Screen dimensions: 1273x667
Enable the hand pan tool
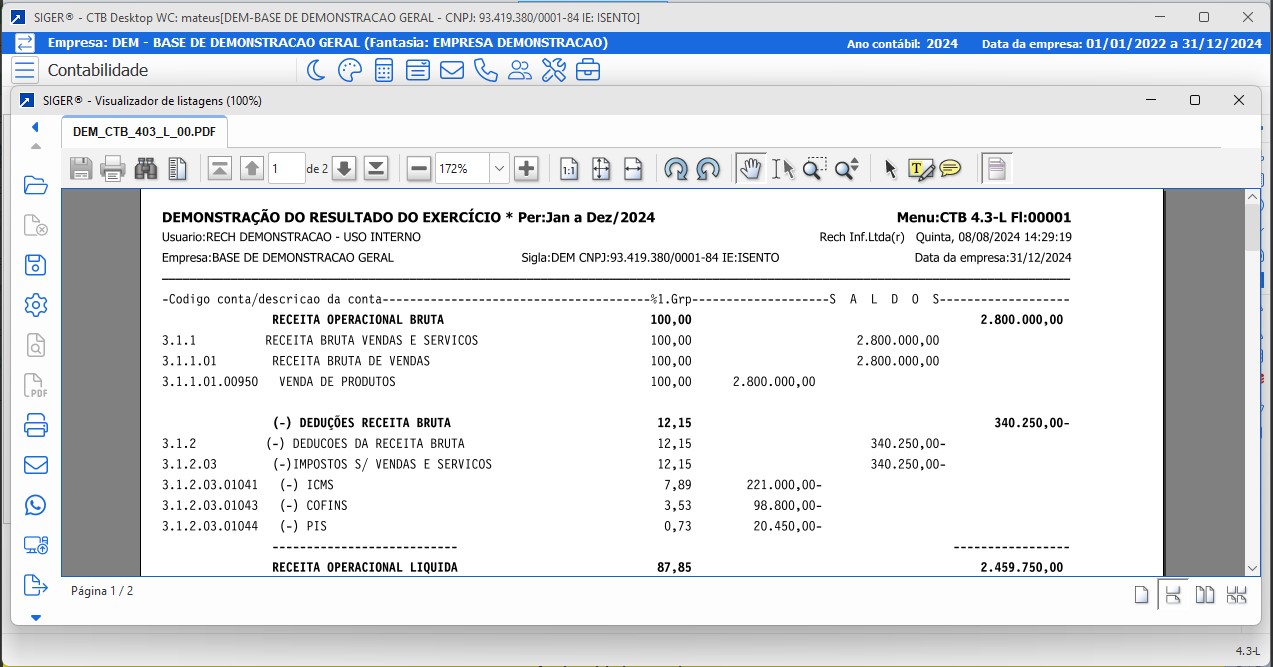point(749,169)
